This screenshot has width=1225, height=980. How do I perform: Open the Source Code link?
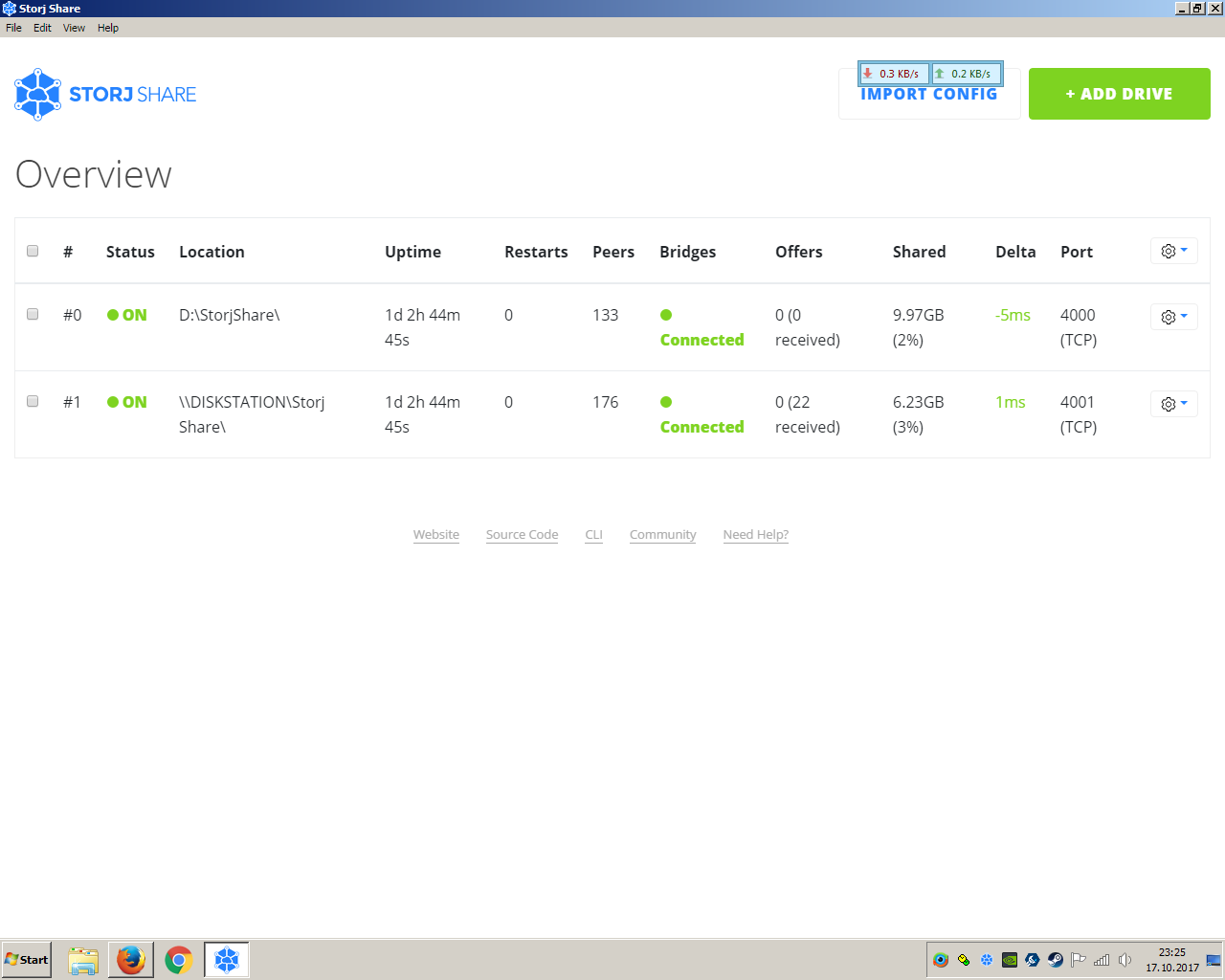pyautogui.click(x=522, y=534)
